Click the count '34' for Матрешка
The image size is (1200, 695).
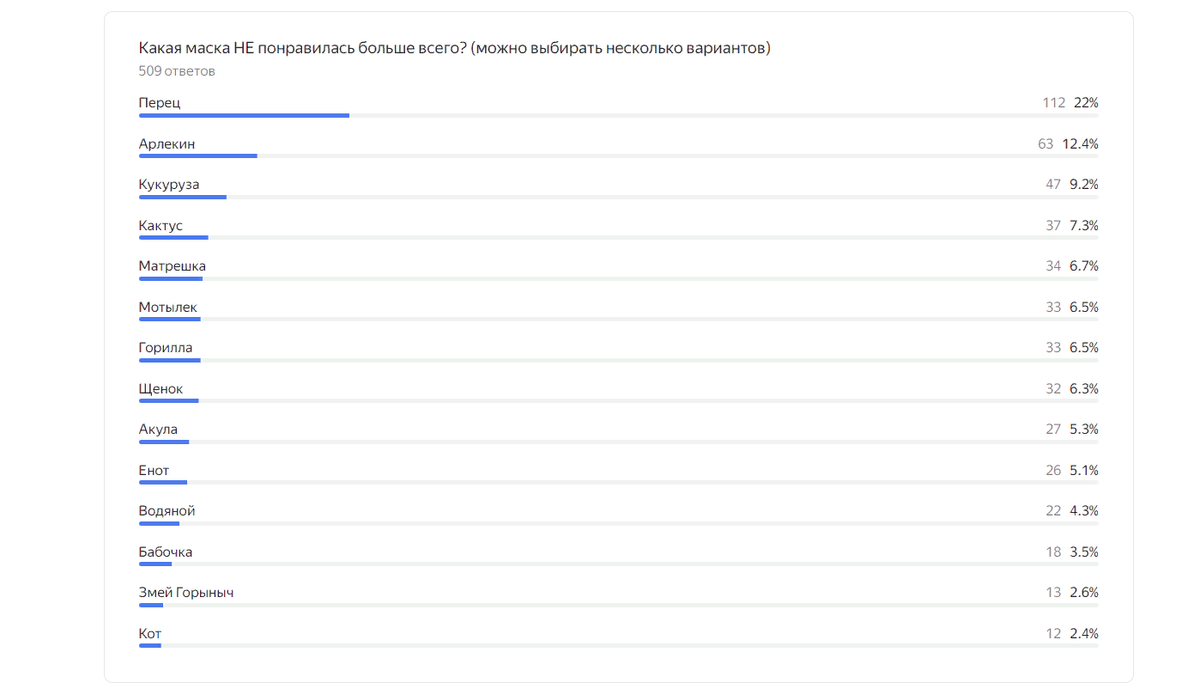pyautogui.click(x=1053, y=266)
